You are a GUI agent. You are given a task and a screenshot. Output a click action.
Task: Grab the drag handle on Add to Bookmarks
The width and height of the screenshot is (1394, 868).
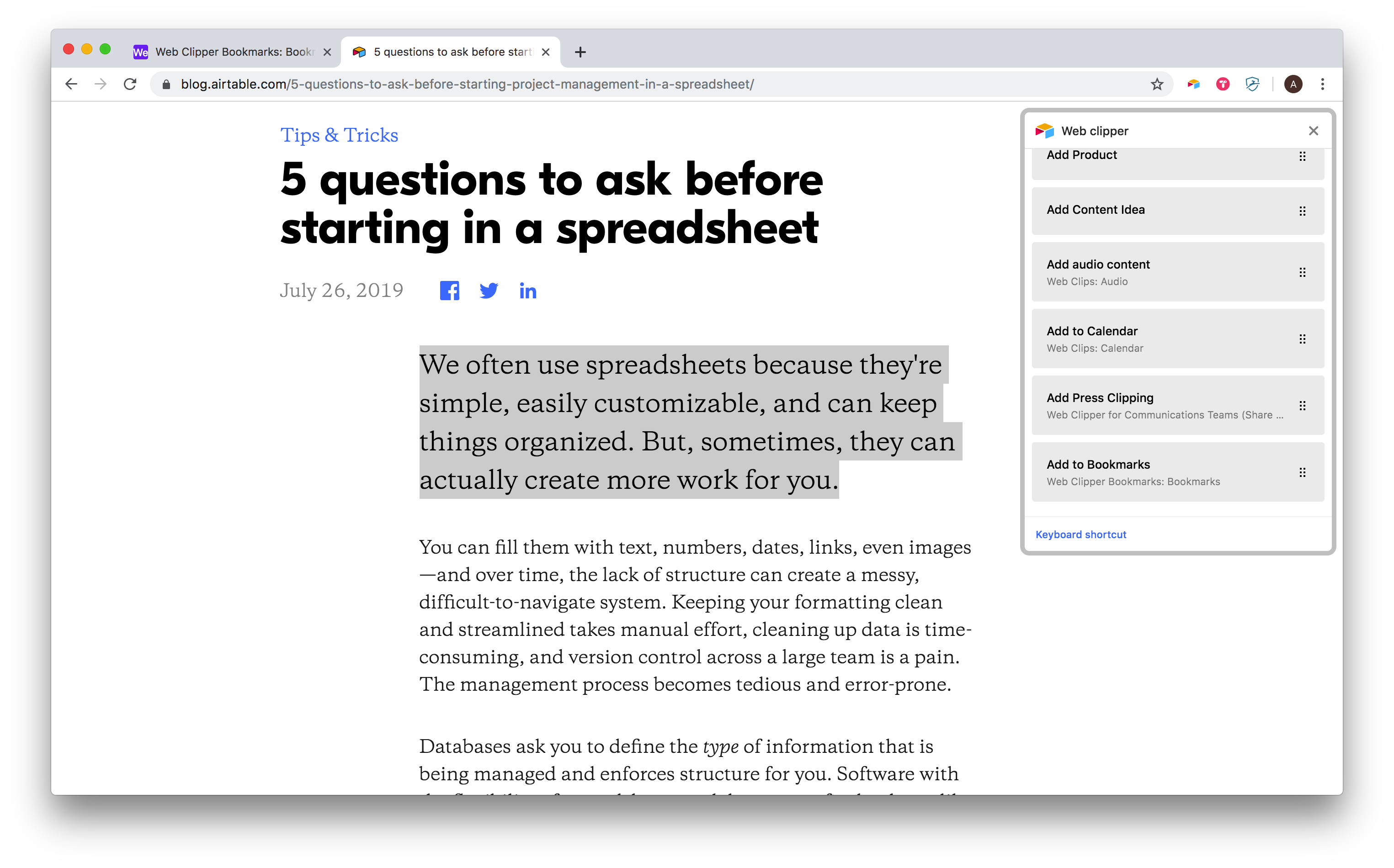[x=1302, y=472]
